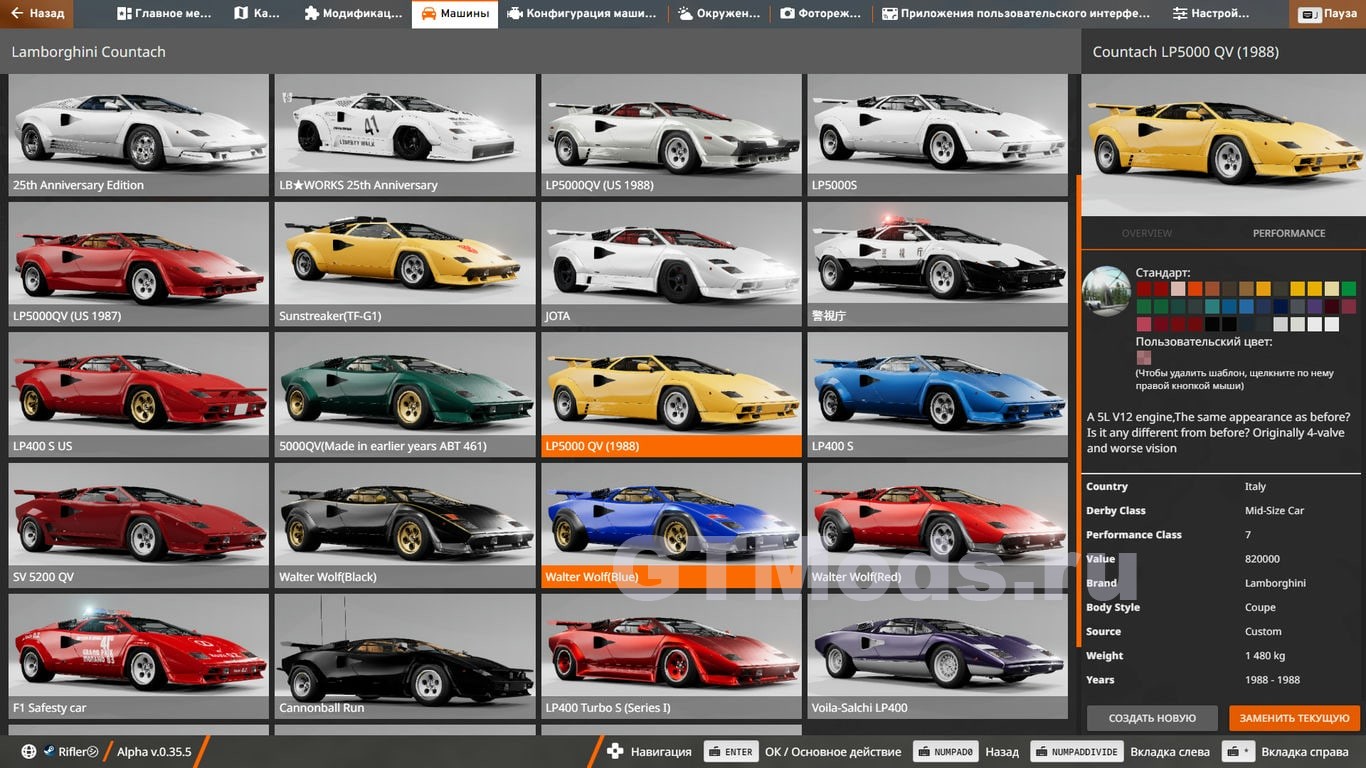Open the map tab with map icon
Image resolution: width=1366 pixels, height=768 pixels.
tap(257, 14)
